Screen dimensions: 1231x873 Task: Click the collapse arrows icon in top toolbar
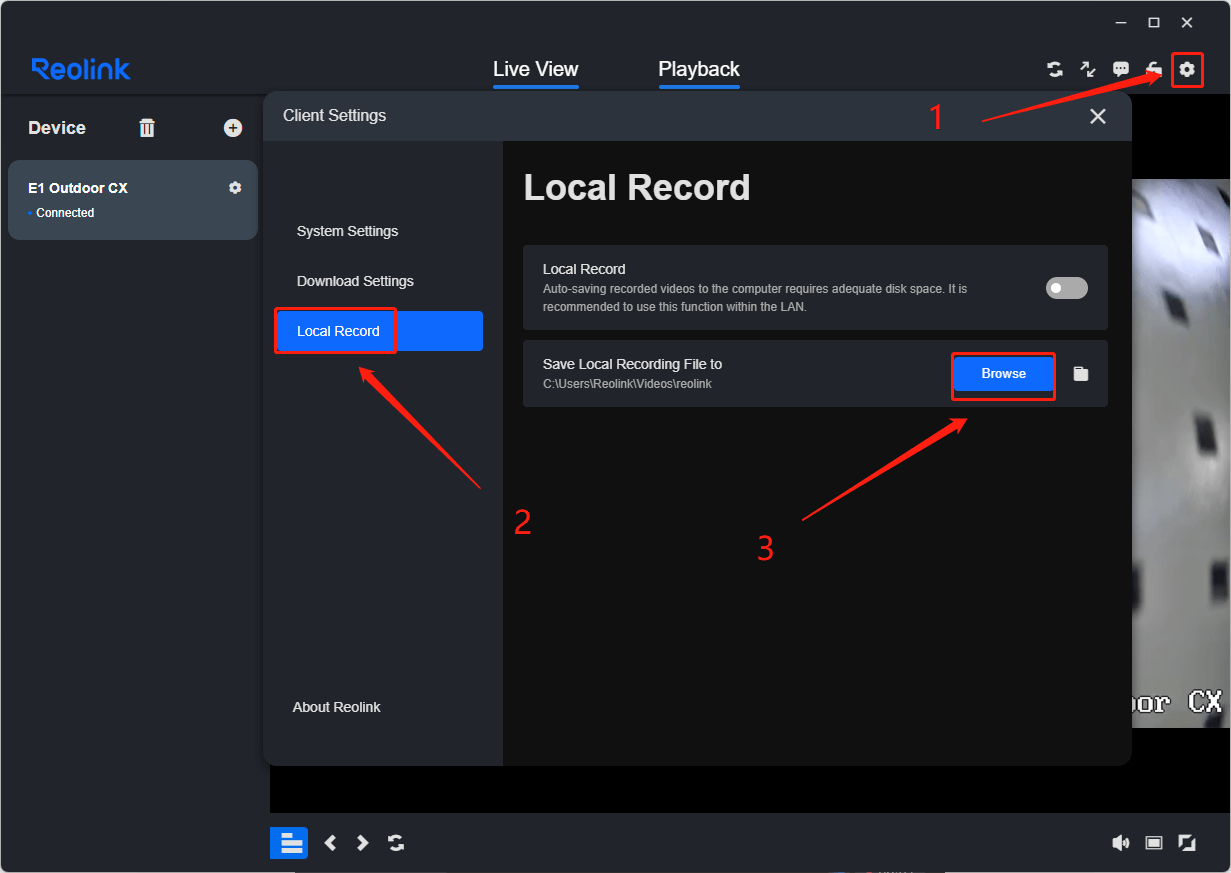click(1088, 69)
